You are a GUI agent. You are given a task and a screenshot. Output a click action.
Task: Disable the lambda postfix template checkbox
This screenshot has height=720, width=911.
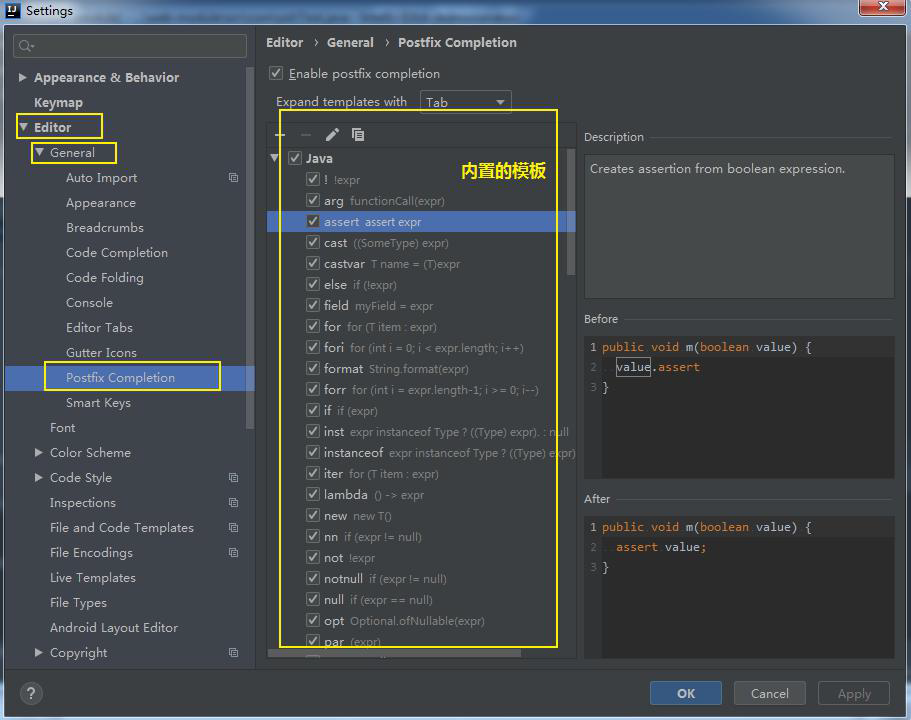click(x=313, y=495)
